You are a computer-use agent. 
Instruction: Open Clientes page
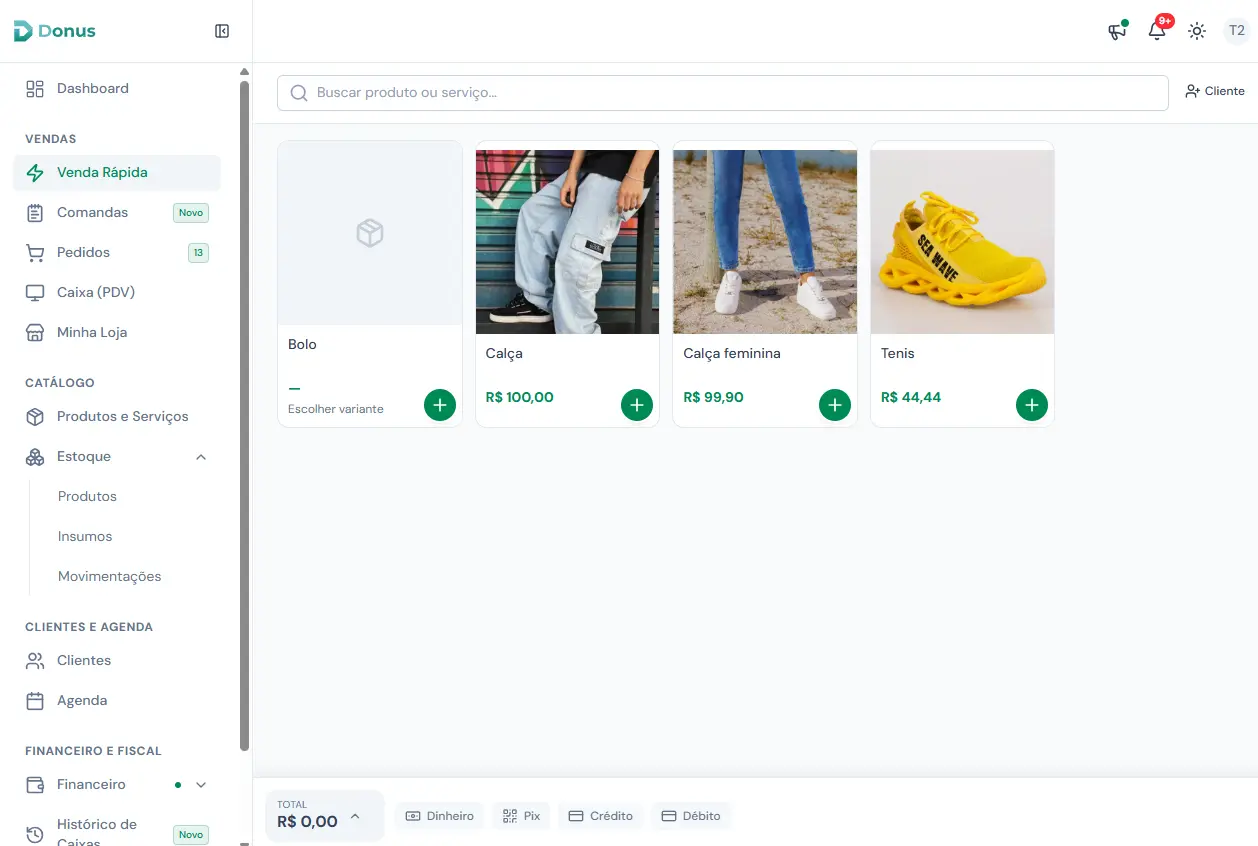(x=117, y=661)
